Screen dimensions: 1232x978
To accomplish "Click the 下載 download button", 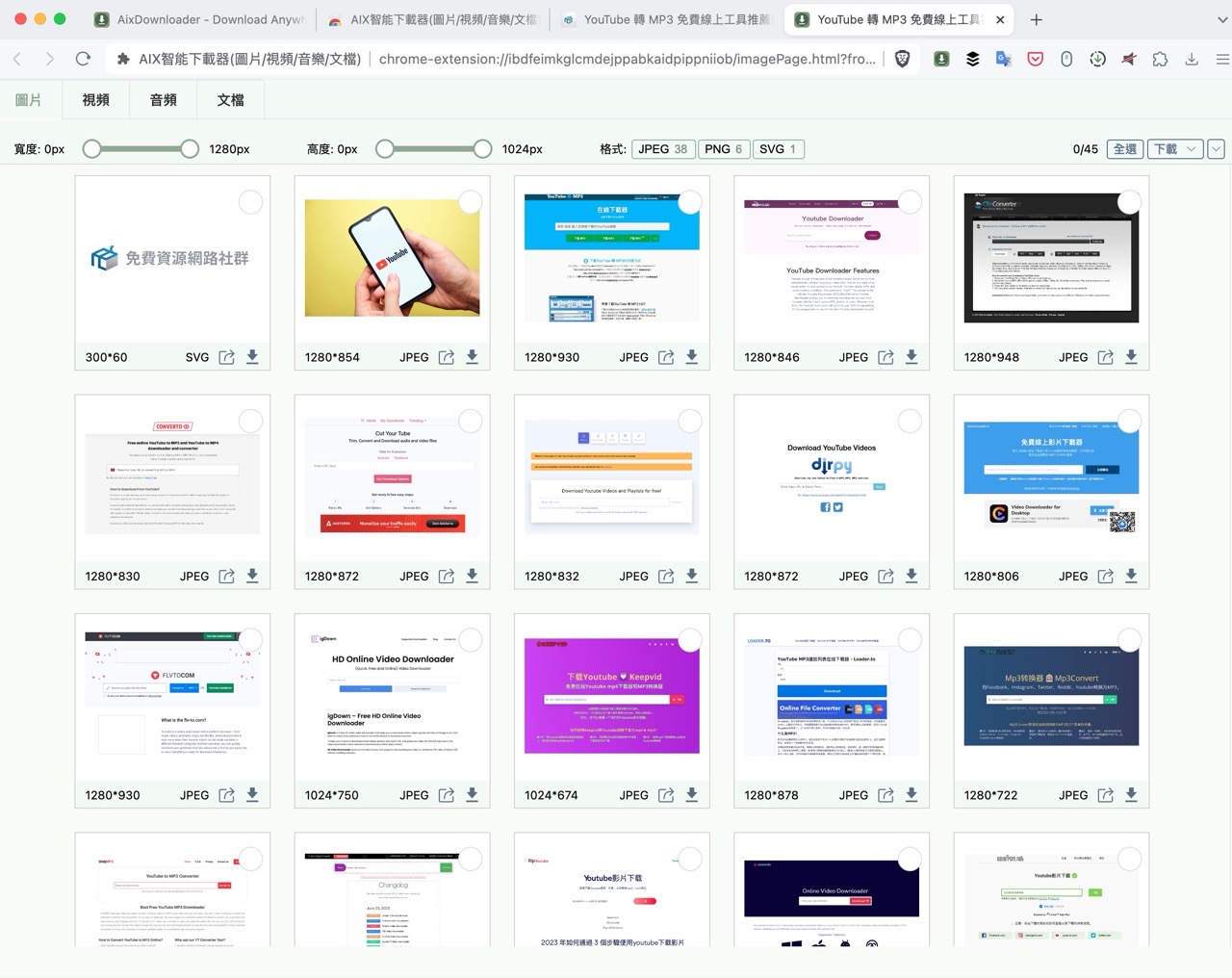I will 1166,149.
